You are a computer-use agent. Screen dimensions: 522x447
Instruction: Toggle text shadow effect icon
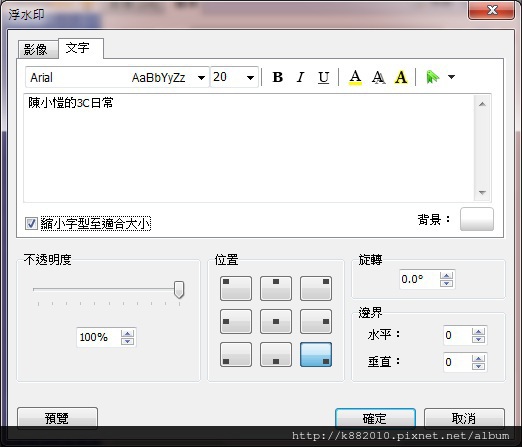click(x=378, y=77)
